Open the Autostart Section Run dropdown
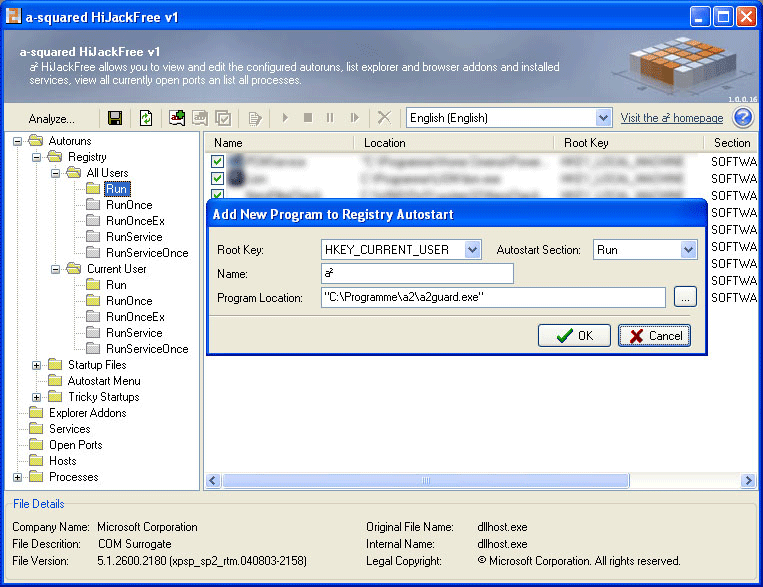 688,250
